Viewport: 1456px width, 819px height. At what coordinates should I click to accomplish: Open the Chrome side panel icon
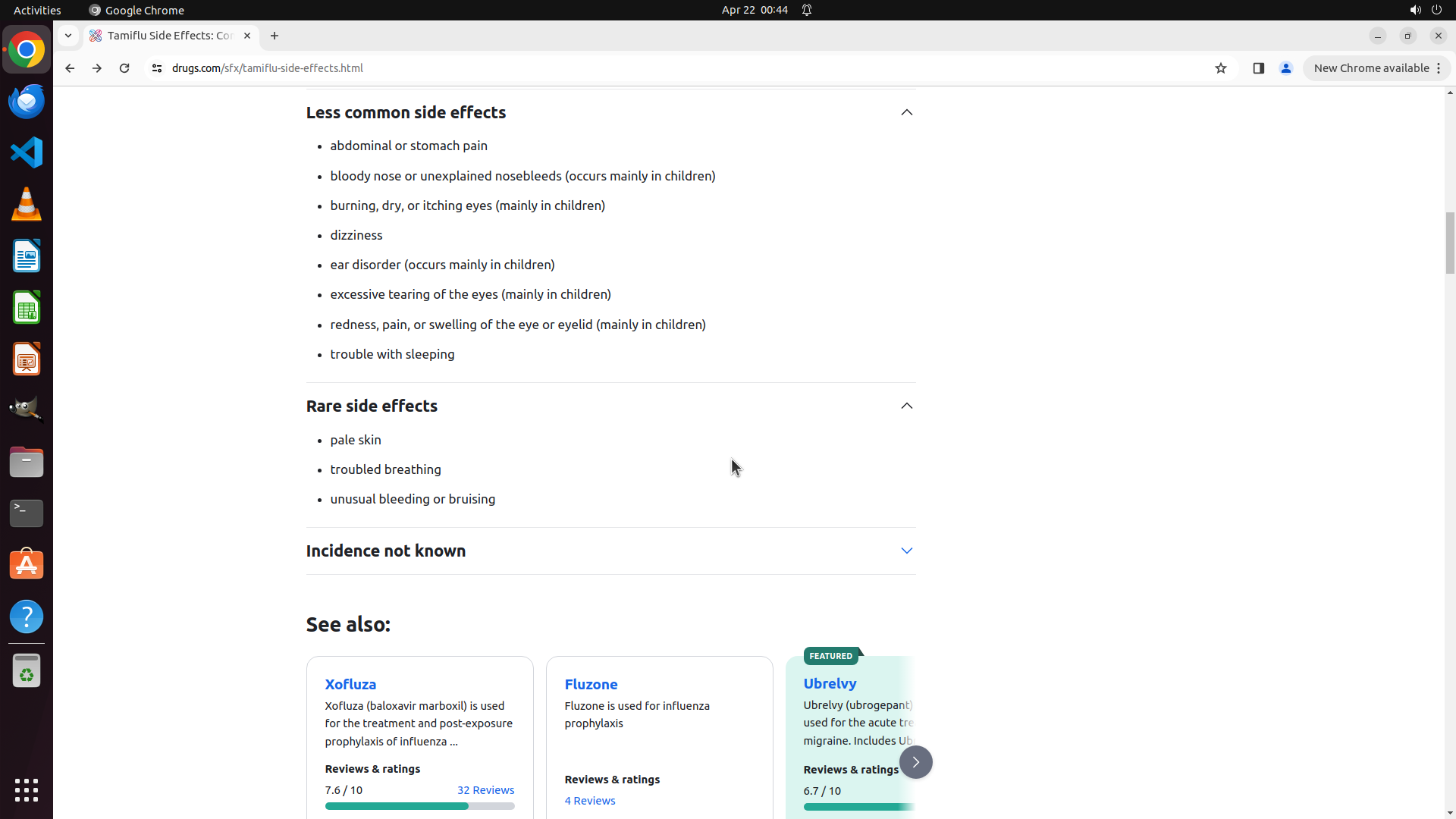click(1259, 68)
